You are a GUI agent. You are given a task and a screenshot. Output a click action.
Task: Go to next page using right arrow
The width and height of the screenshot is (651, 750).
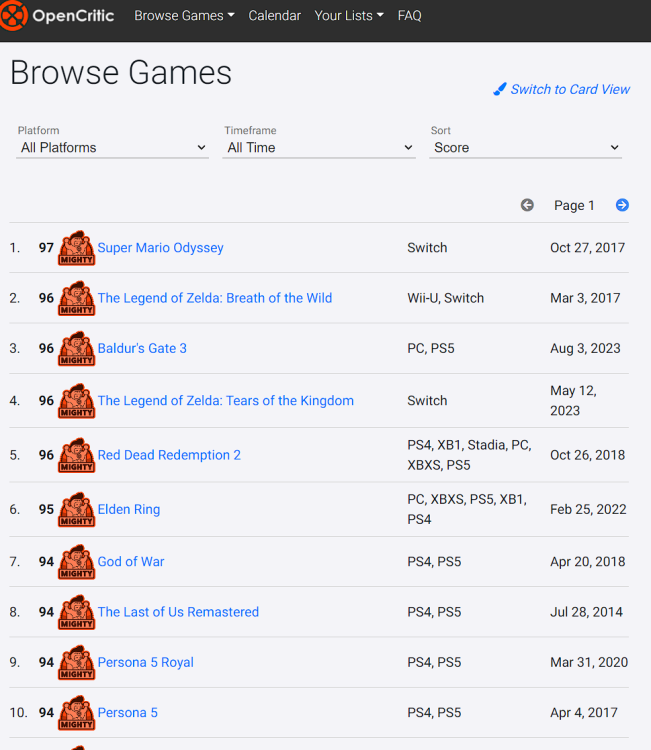(x=622, y=205)
